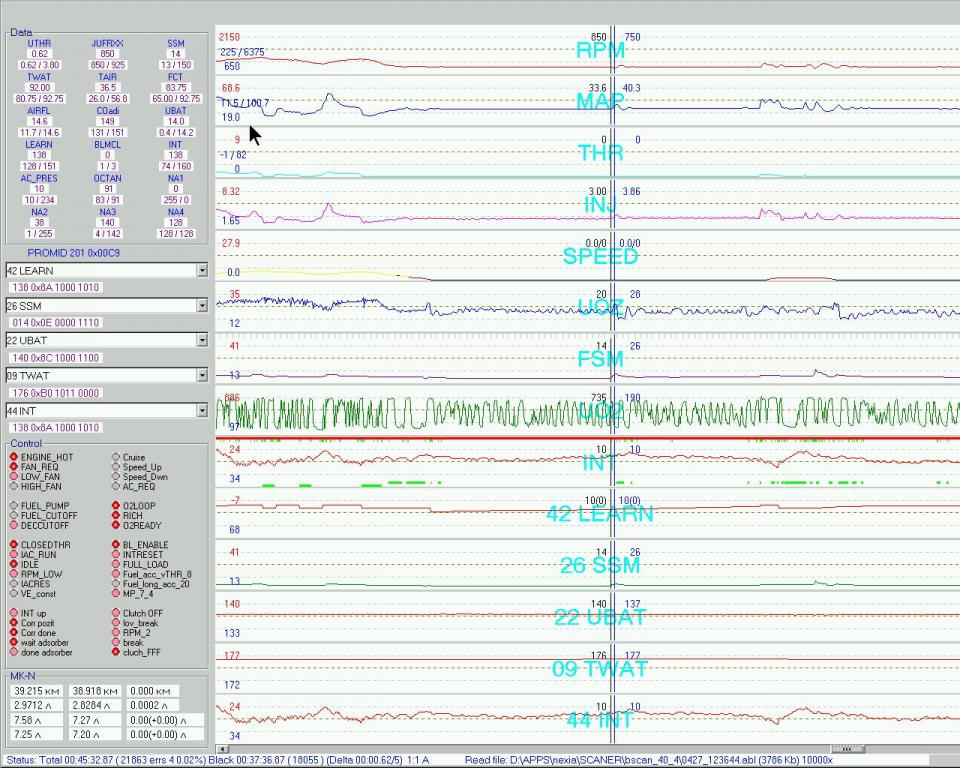The width and height of the screenshot is (960, 768).
Task: Click the FAN_REQ status indicator
Action: (15, 468)
